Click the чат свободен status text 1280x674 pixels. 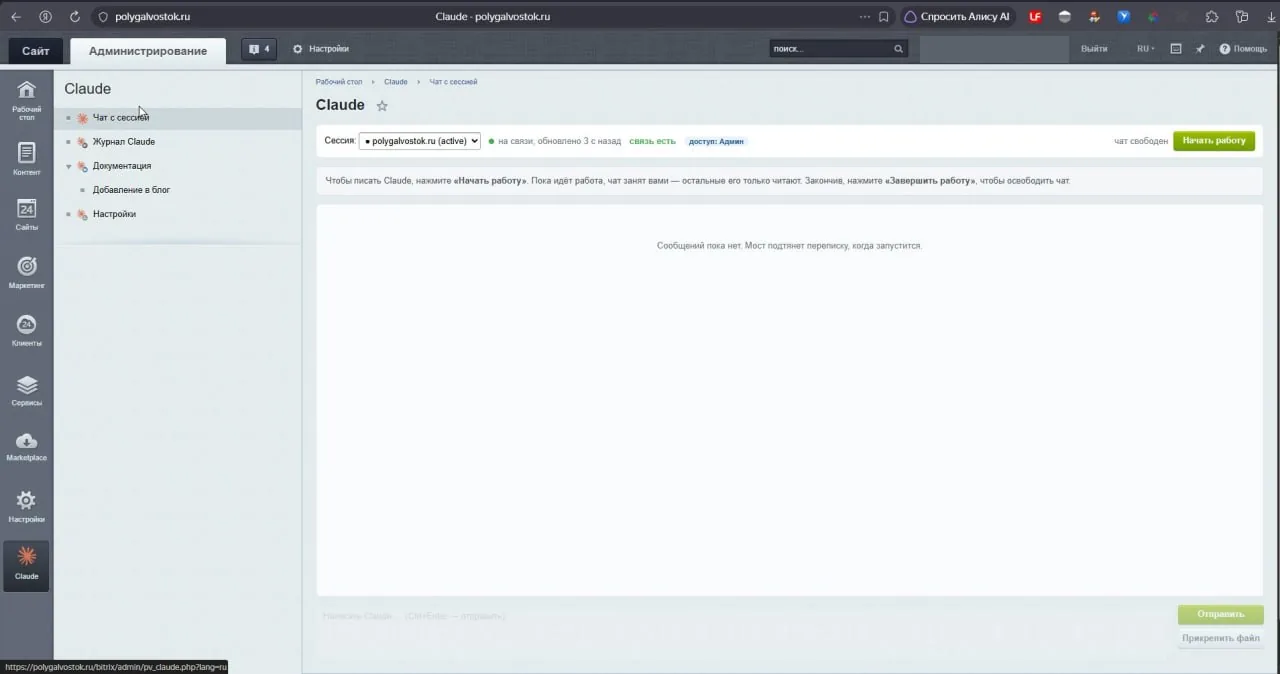tap(1140, 142)
